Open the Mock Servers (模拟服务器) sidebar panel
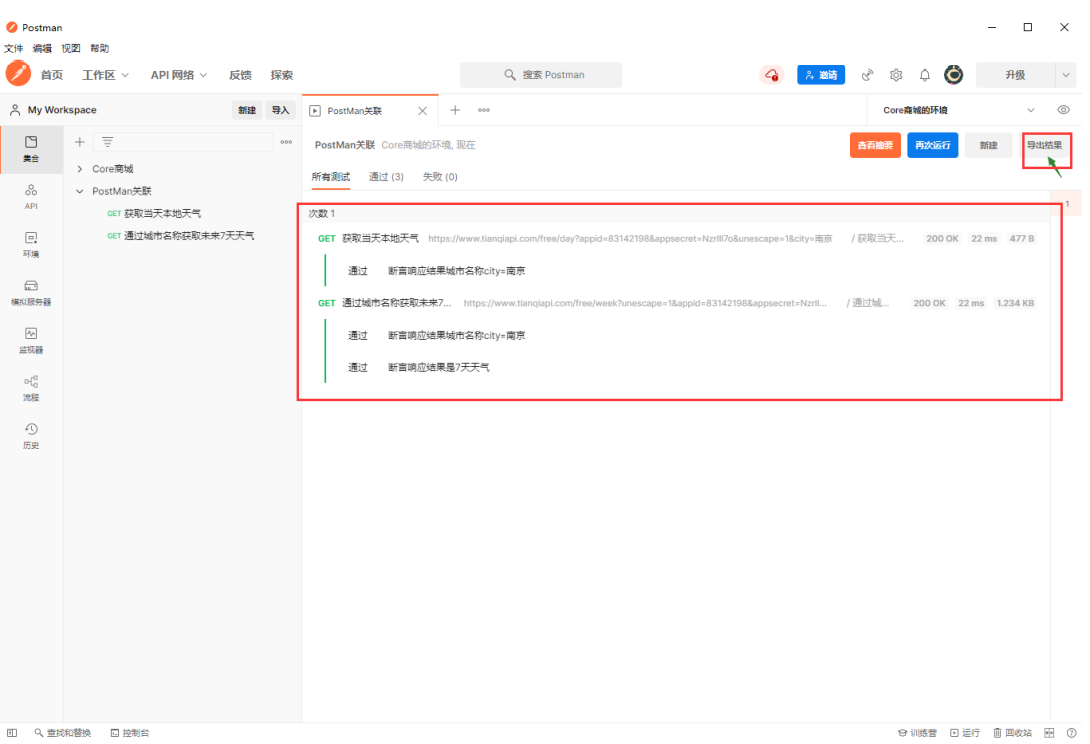The width and height of the screenshot is (1090, 744). tap(31, 293)
